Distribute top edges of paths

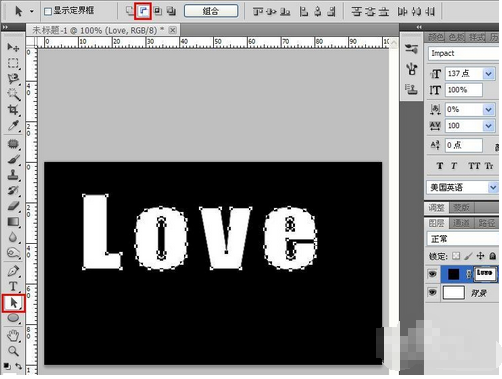[356, 12]
